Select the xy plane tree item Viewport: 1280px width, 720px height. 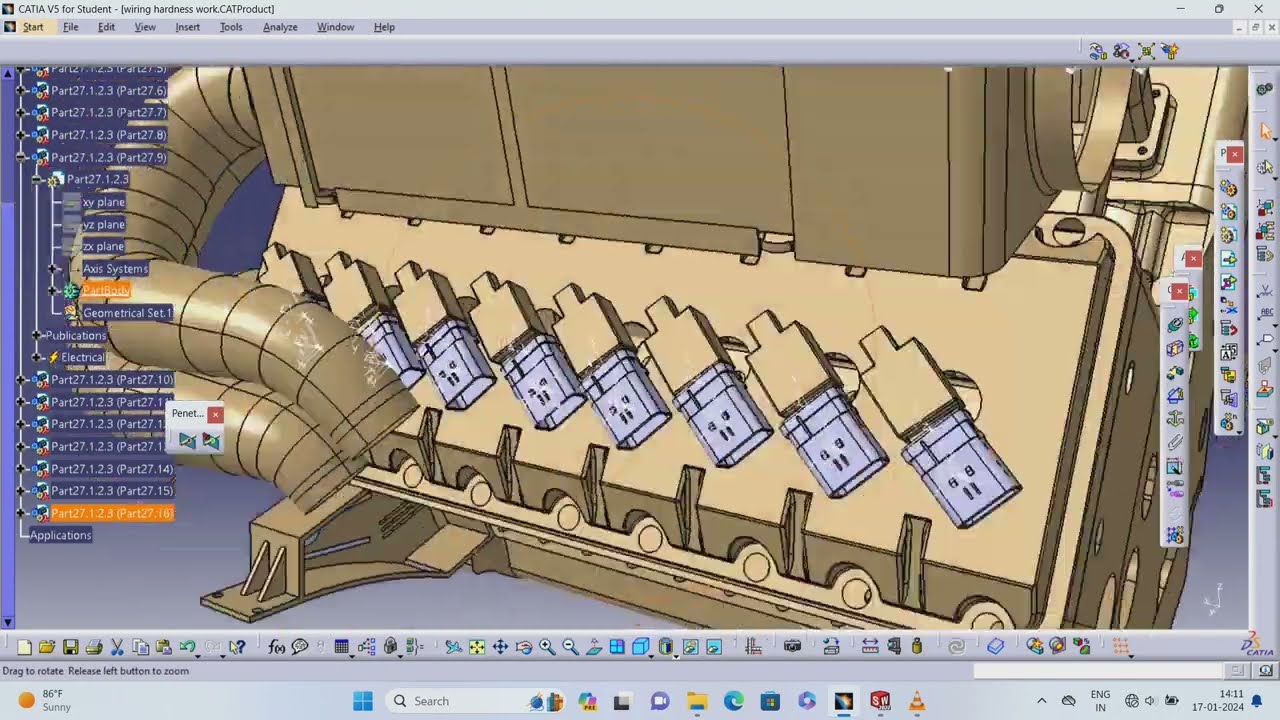[x=104, y=202]
